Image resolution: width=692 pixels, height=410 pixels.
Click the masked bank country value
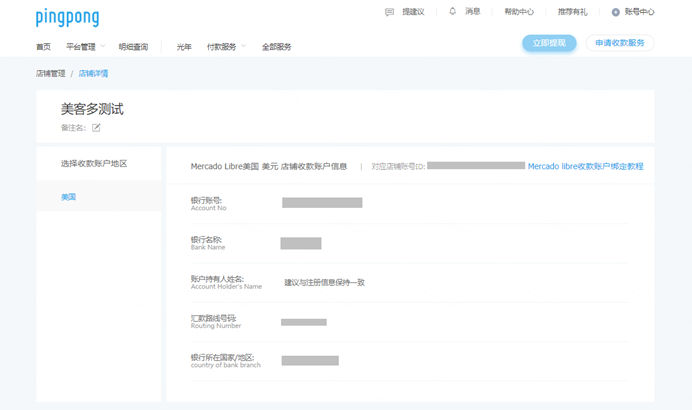tap(310, 361)
